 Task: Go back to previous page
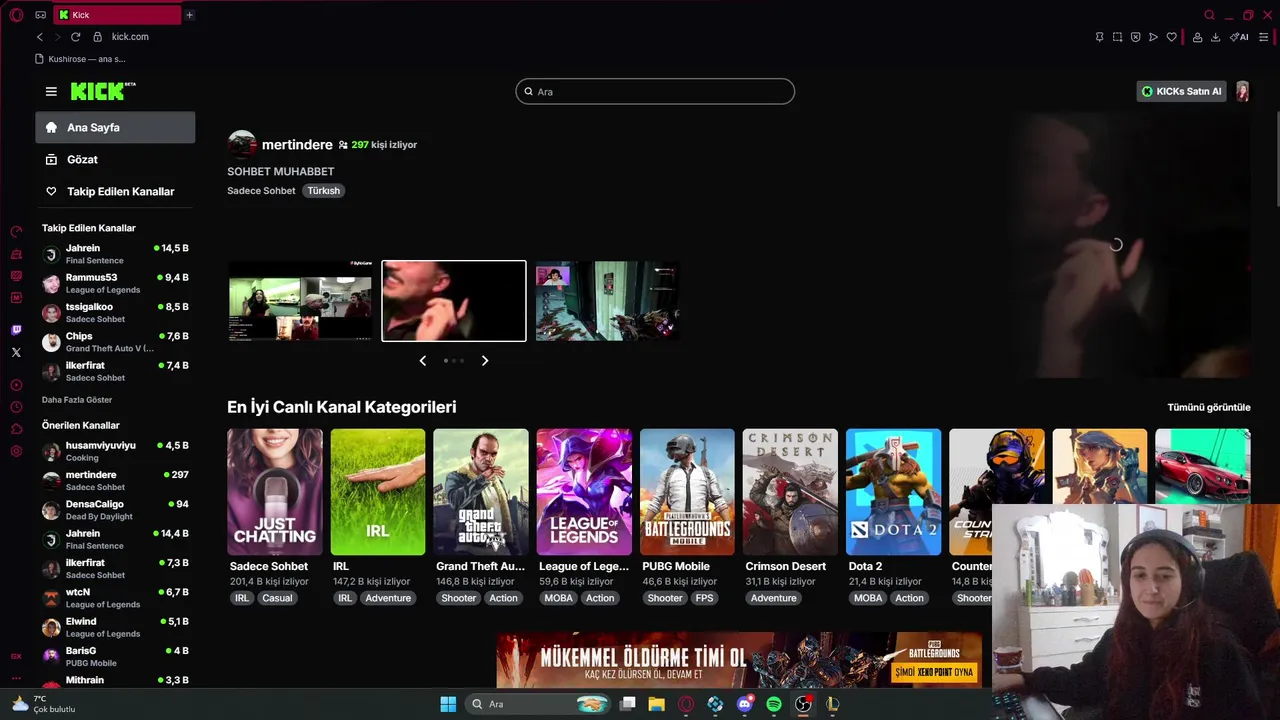tap(40, 37)
